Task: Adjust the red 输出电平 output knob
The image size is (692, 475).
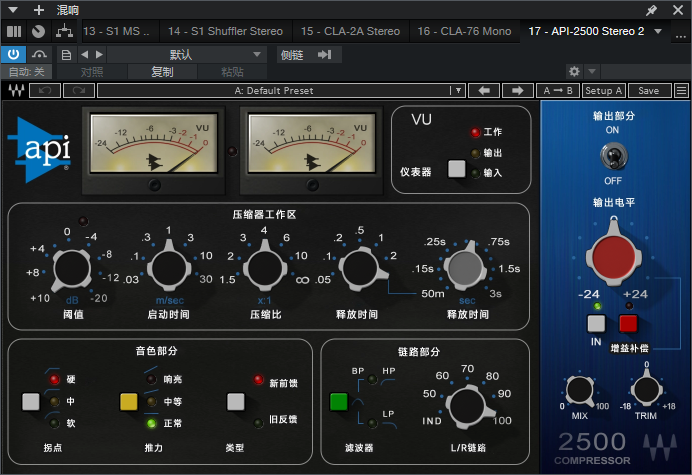Action: 613,256
